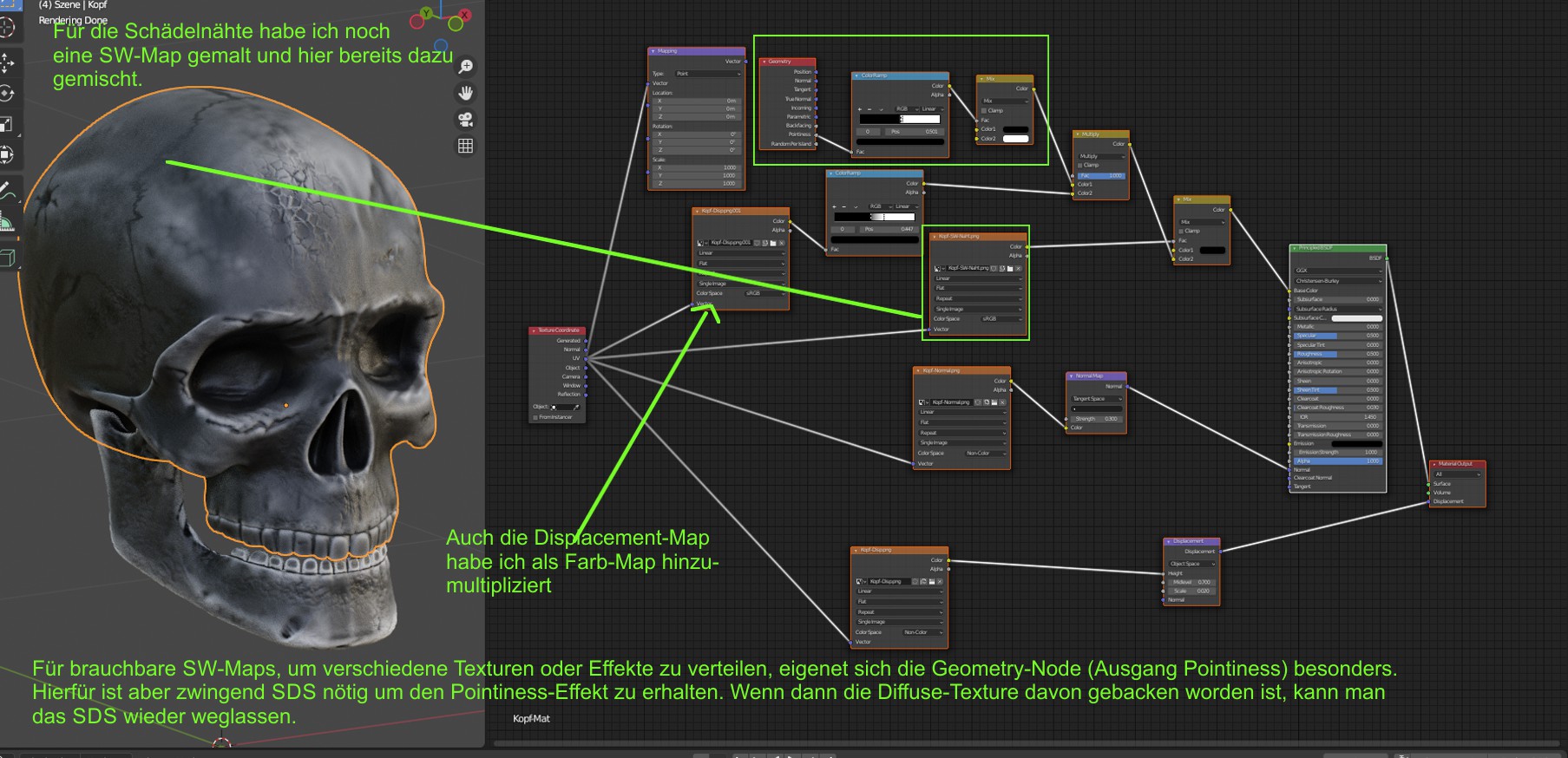
Task: Click the viewport zoom magnifier icon
Action: click(466, 67)
